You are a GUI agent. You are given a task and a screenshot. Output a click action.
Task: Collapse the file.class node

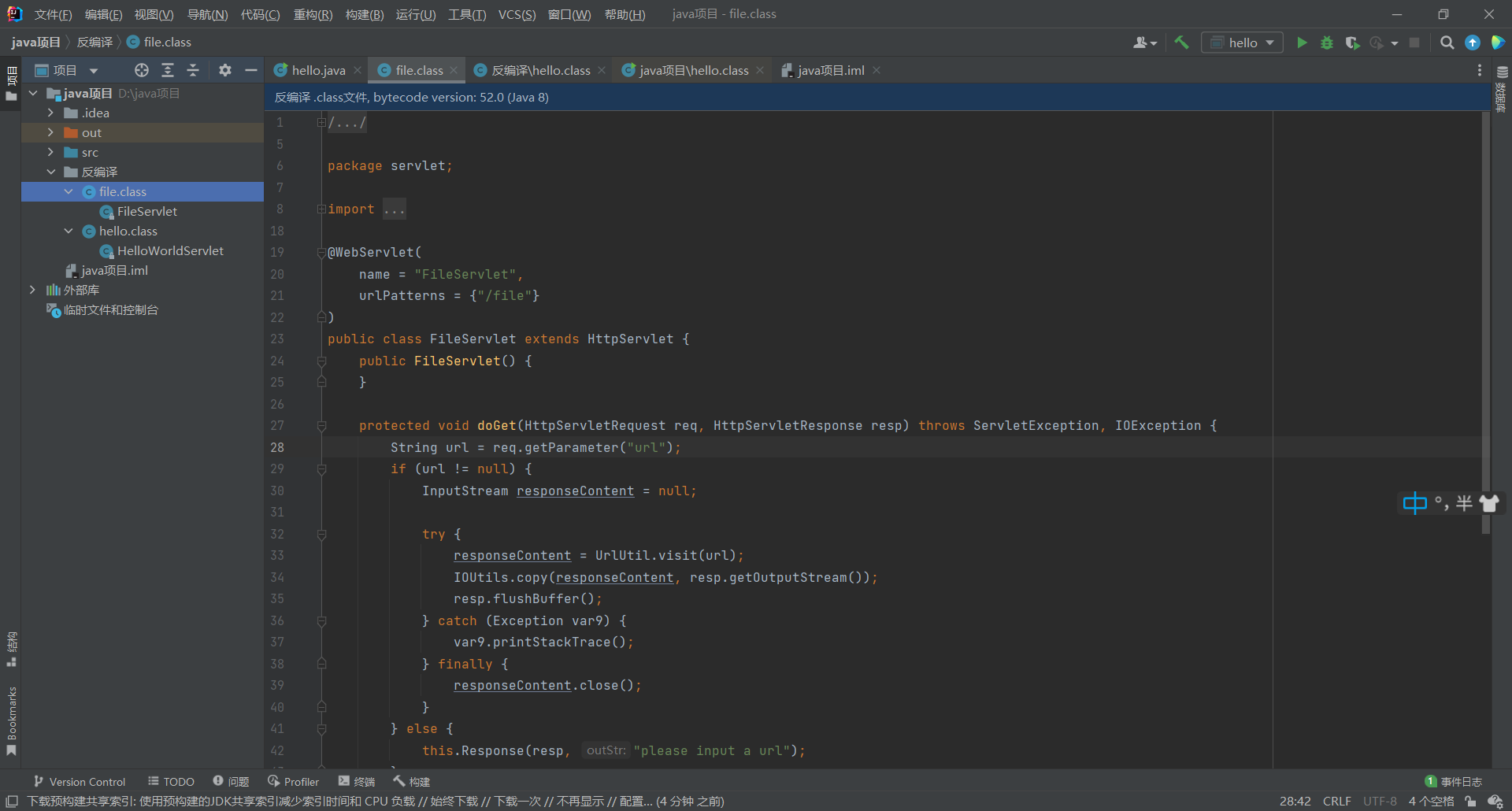point(69,191)
